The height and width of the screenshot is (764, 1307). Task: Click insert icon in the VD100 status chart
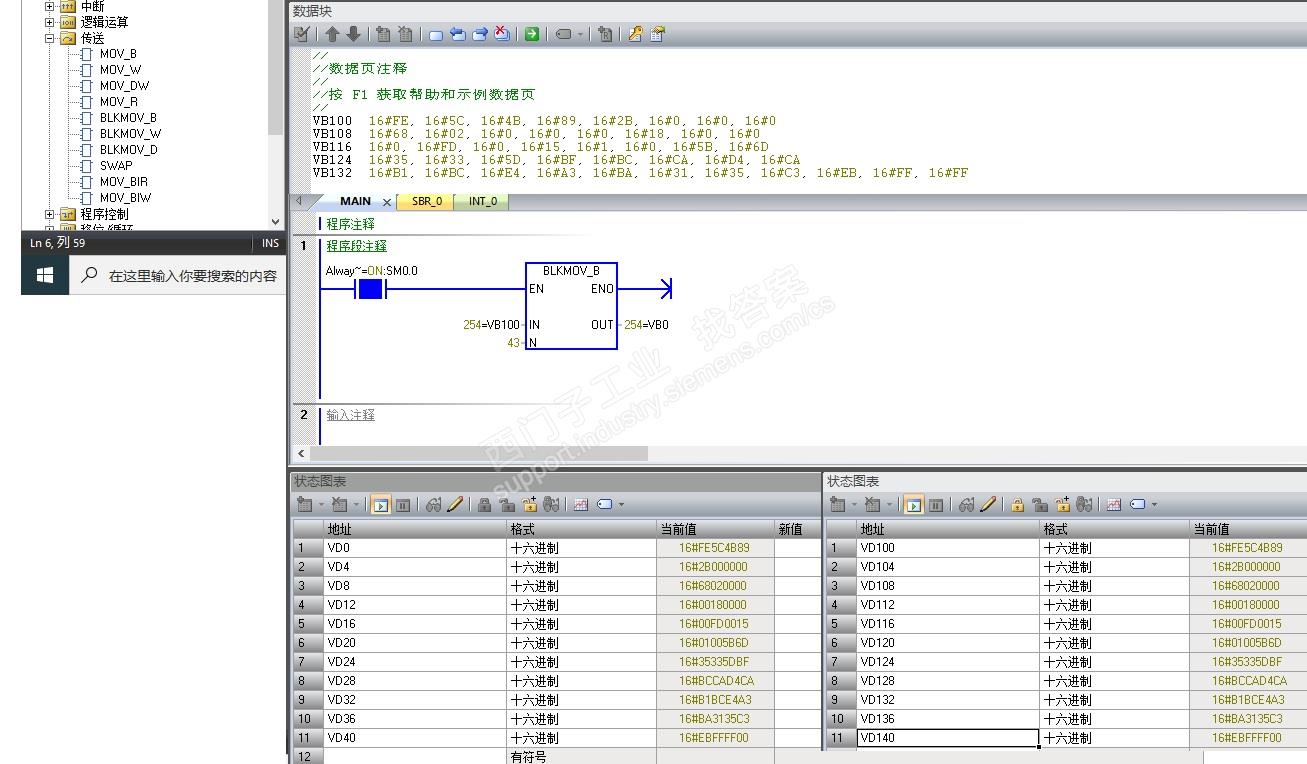(838, 505)
